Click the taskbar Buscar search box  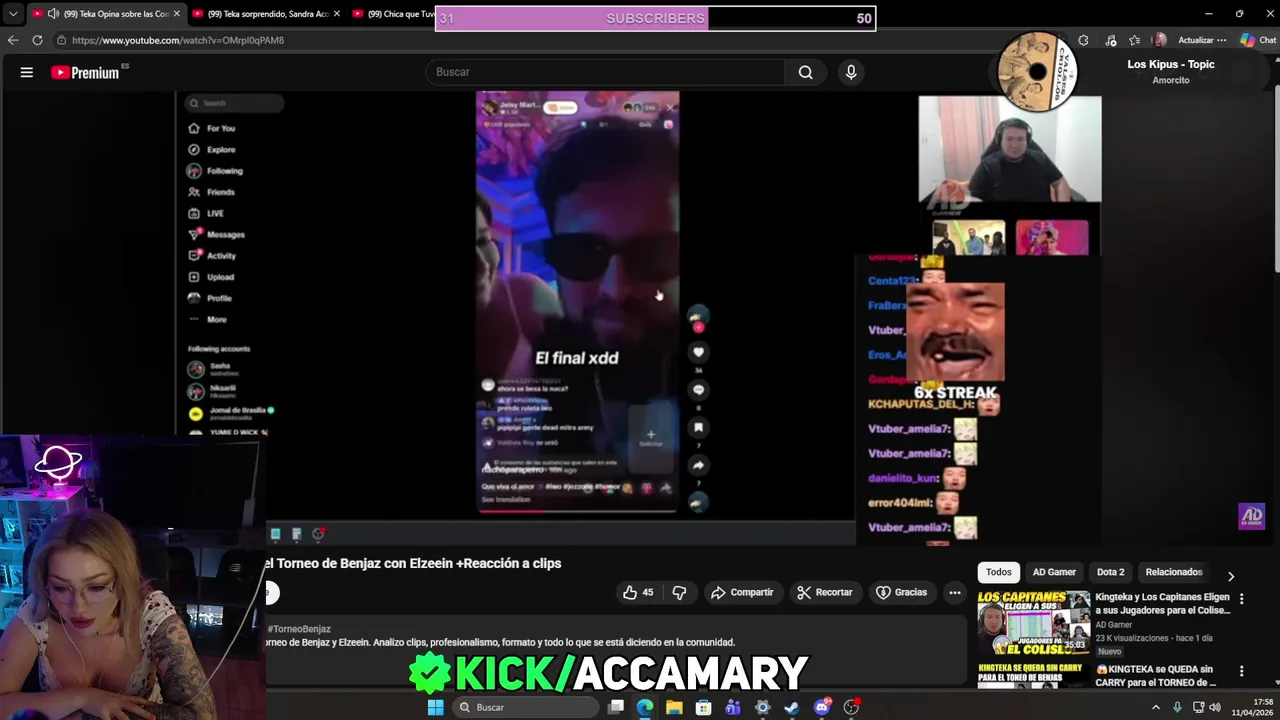tap(525, 707)
